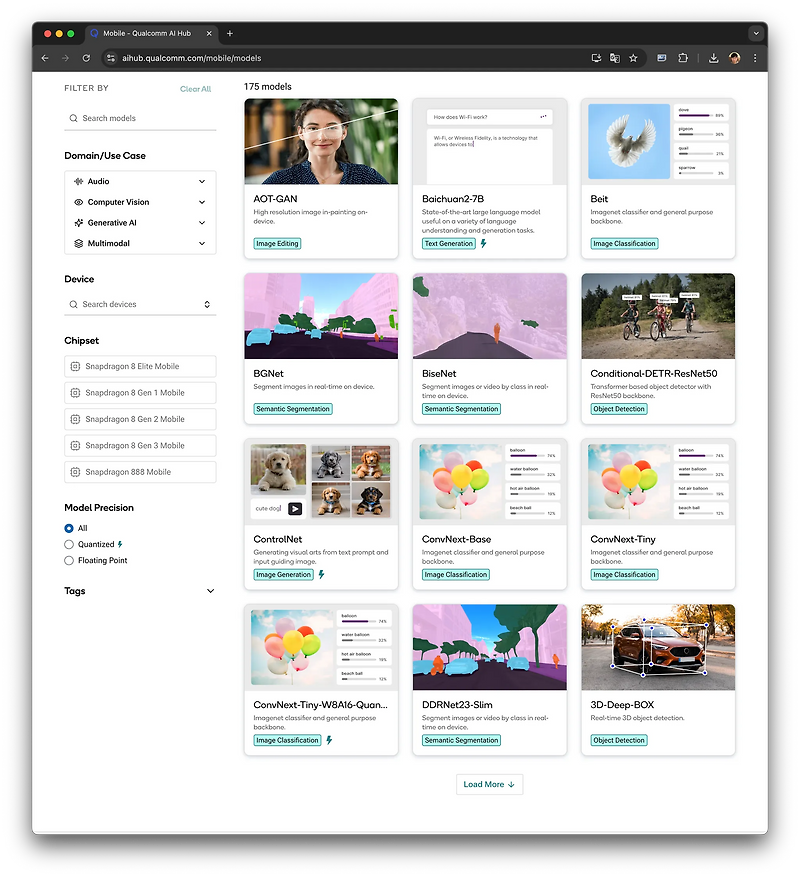
Task: Collapse the Multimodal dropdown
Action: pyautogui.click(x=202, y=243)
